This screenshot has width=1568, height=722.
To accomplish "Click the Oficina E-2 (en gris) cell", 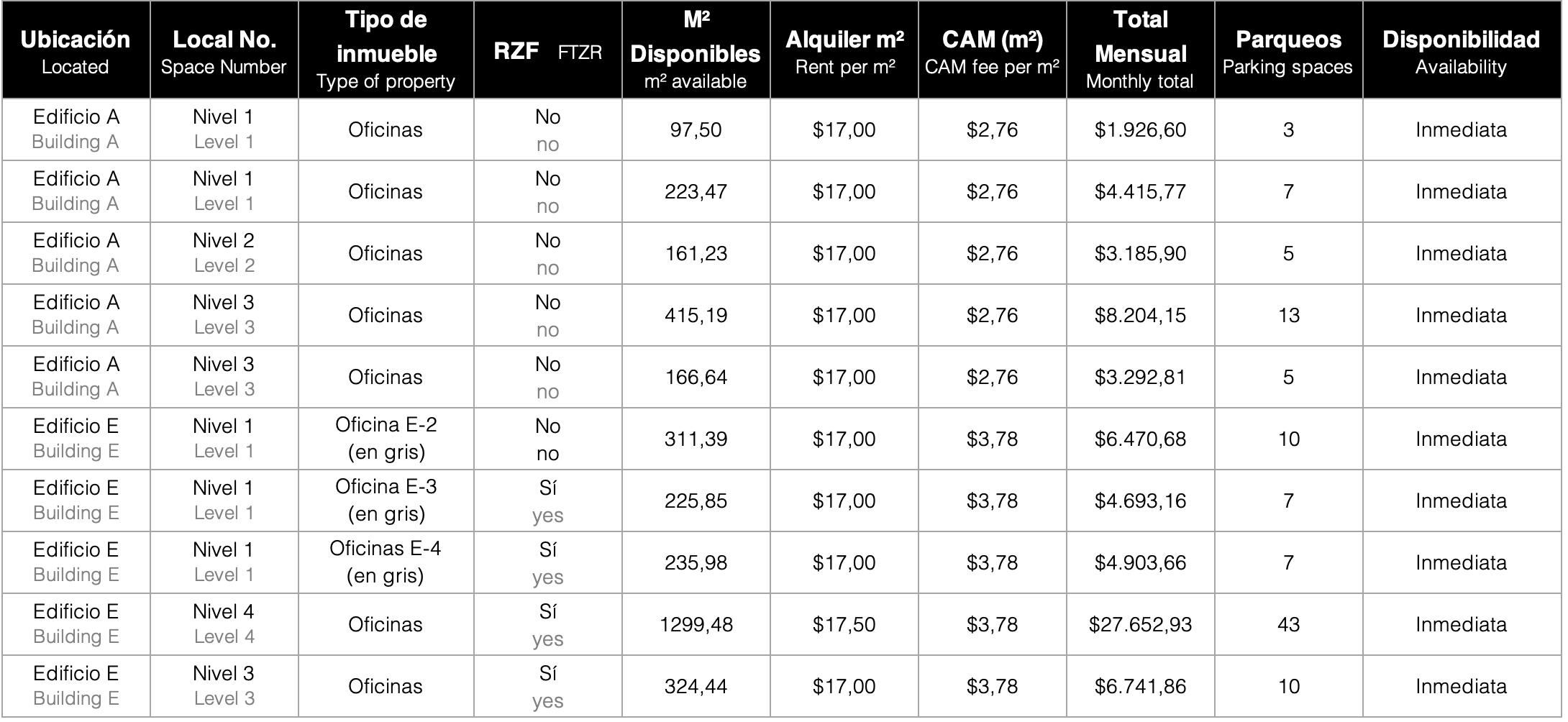I will coord(386,439).
